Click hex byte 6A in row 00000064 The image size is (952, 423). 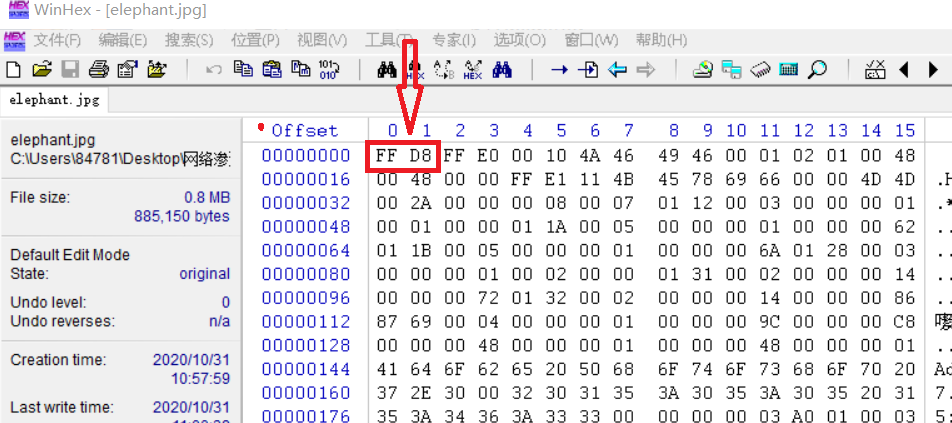769,251
